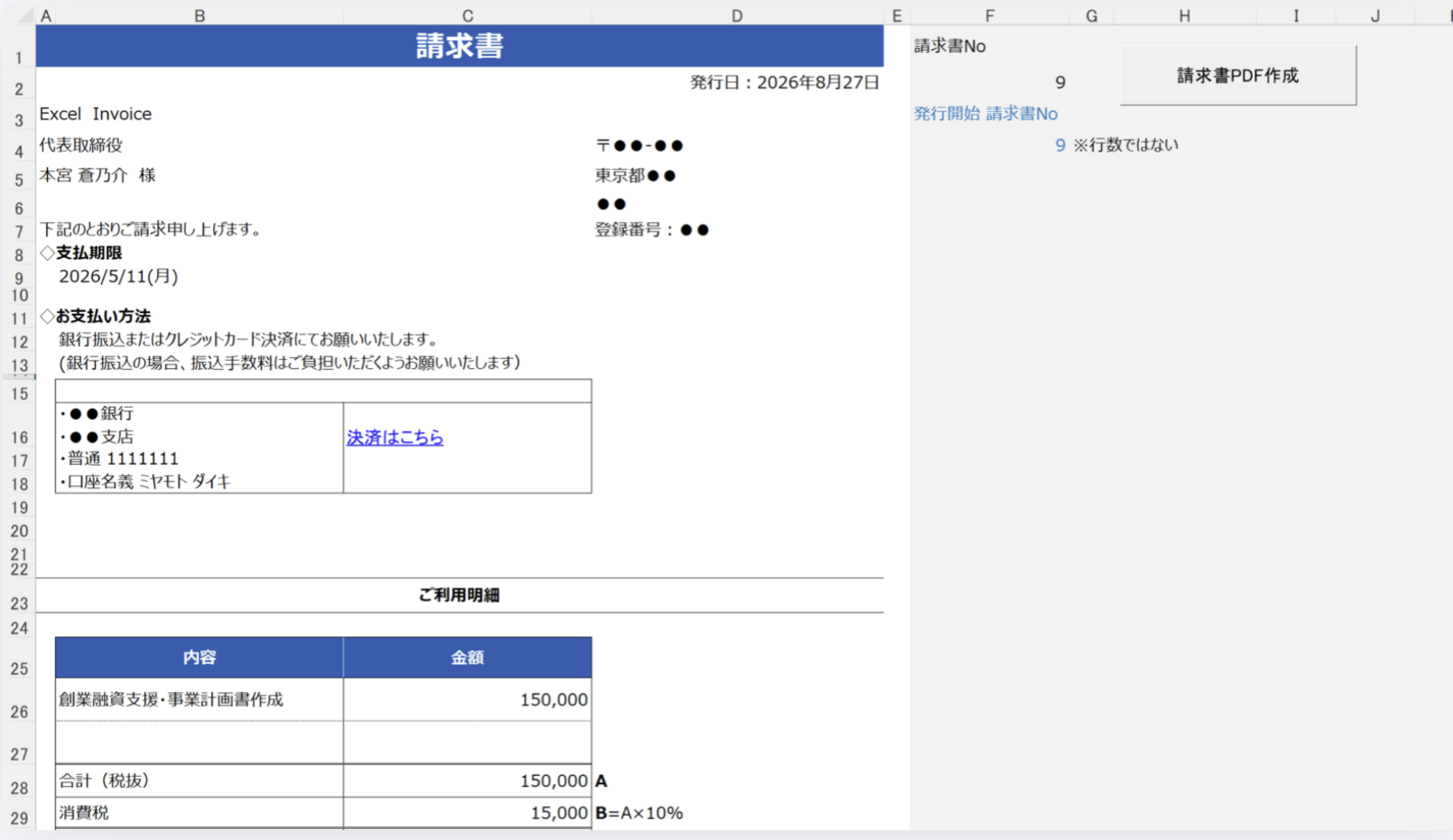Click the B=A×10% formula note
This screenshot has height=840, width=1453.
(x=639, y=813)
